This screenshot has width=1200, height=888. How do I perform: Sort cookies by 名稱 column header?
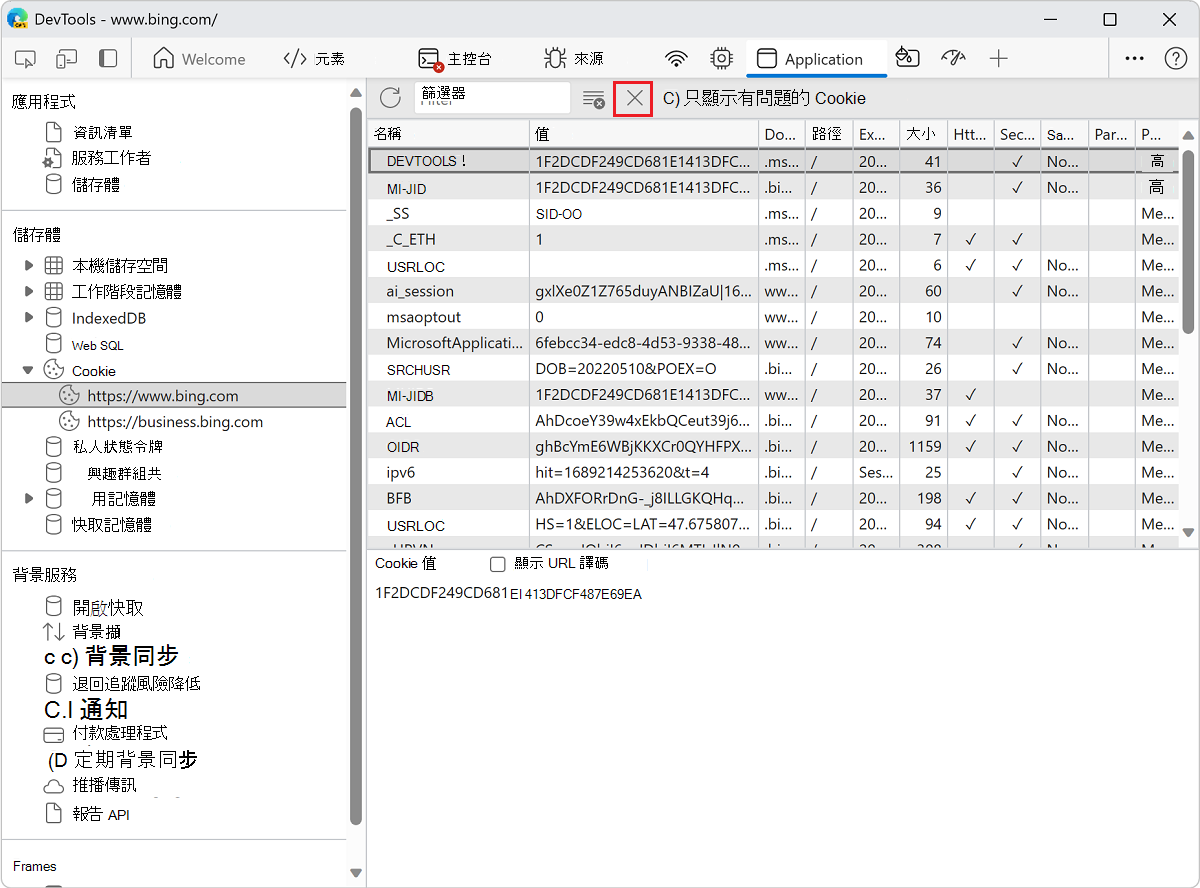(449, 134)
